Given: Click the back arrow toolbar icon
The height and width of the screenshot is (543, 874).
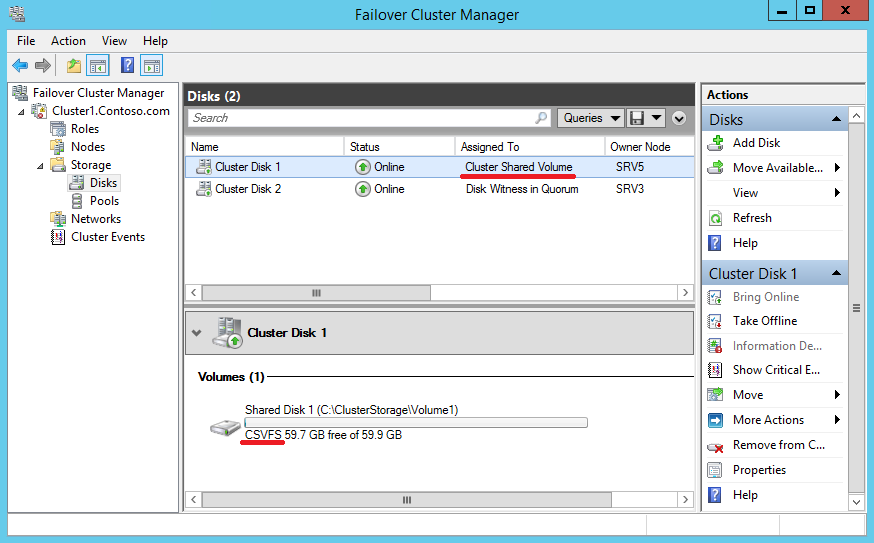Looking at the screenshot, I should pos(20,66).
